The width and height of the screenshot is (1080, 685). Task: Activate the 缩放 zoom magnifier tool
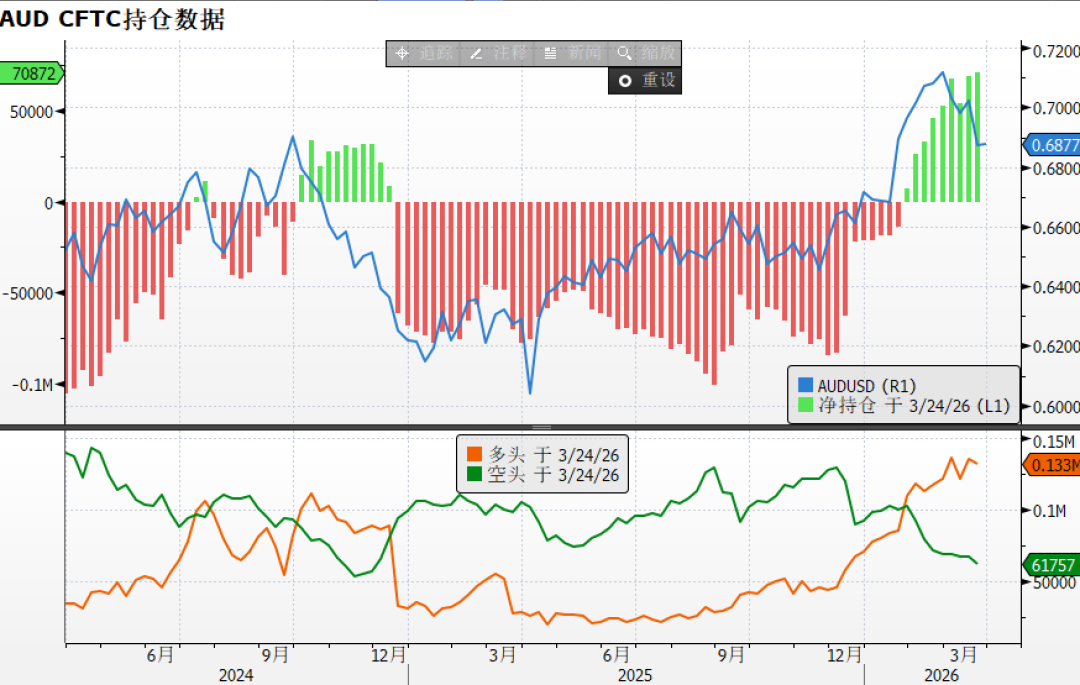coord(644,53)
